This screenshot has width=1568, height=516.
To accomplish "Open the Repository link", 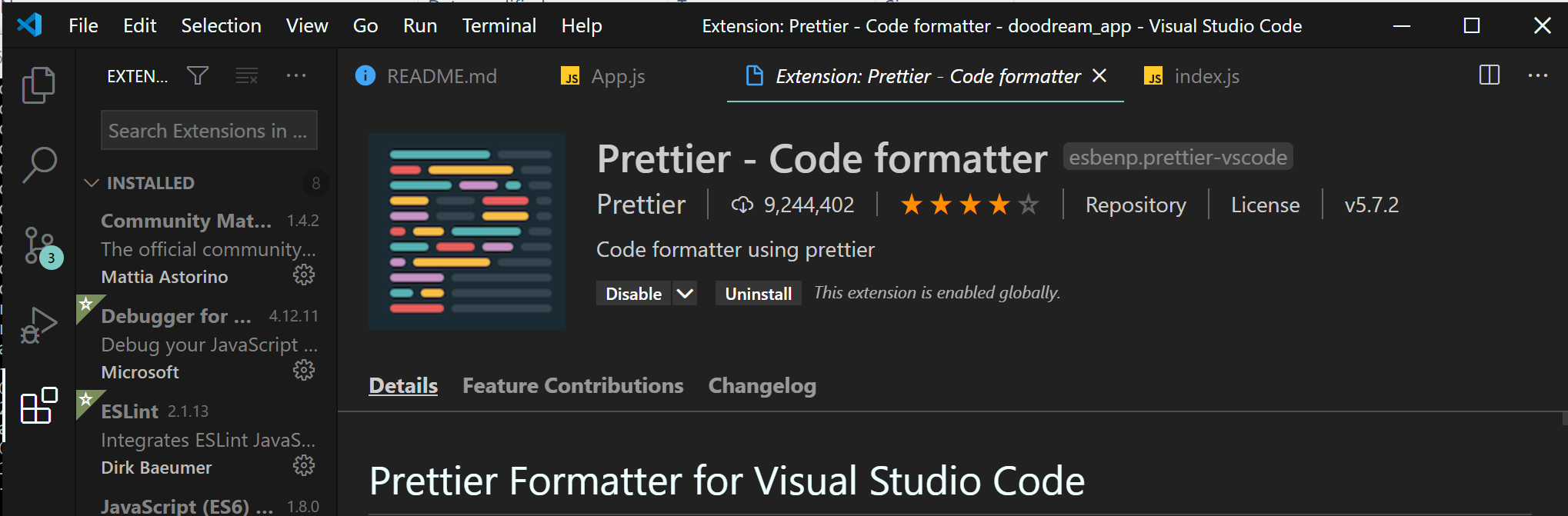I will point(1136,205).
